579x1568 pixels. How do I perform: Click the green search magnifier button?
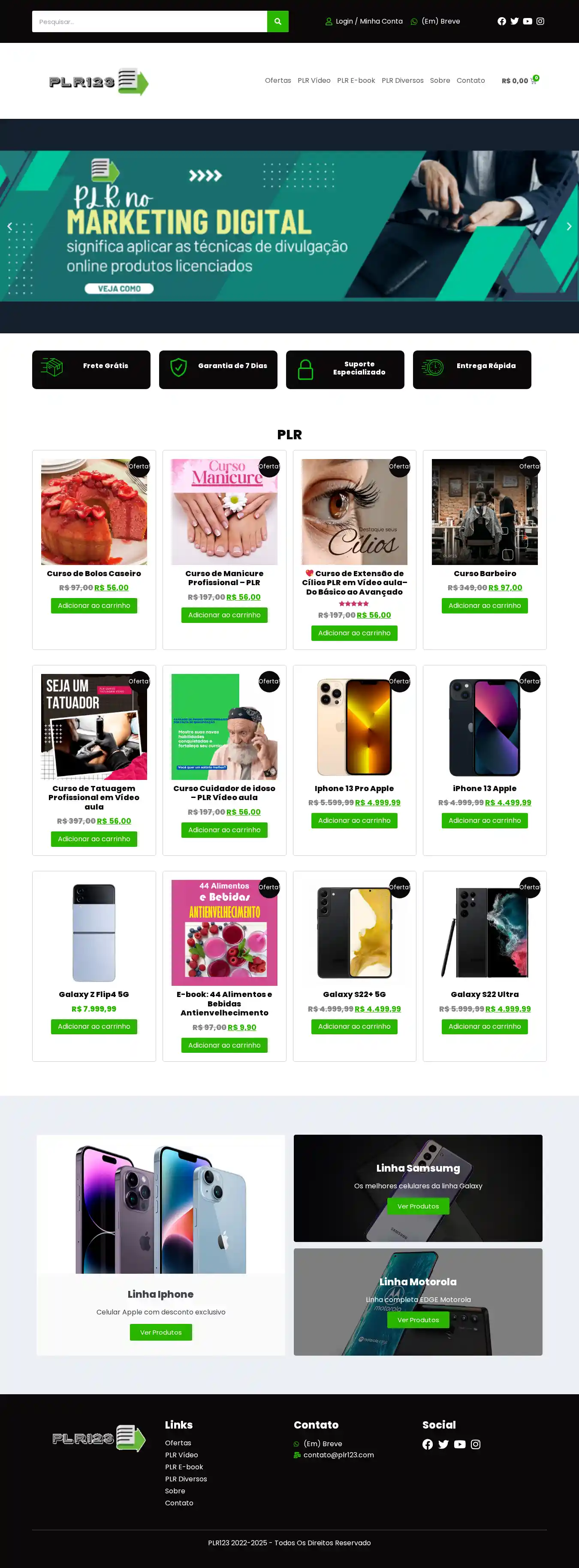click(x=277, y=21)
